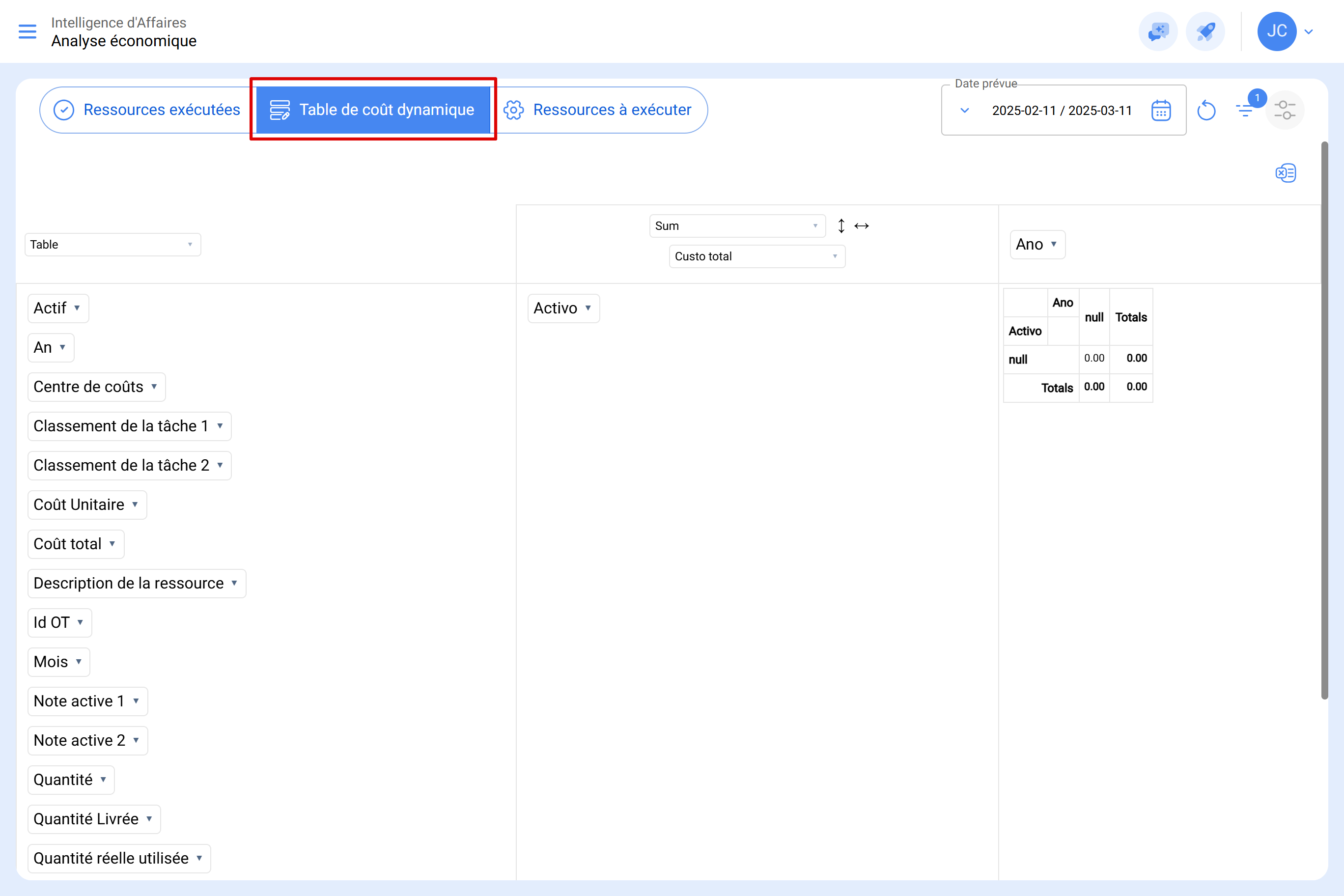This screenshot has height=896, width=1344.
Task: Click the Ano pivot table header
Action: pyautogui.click(x=1063, y=303)
